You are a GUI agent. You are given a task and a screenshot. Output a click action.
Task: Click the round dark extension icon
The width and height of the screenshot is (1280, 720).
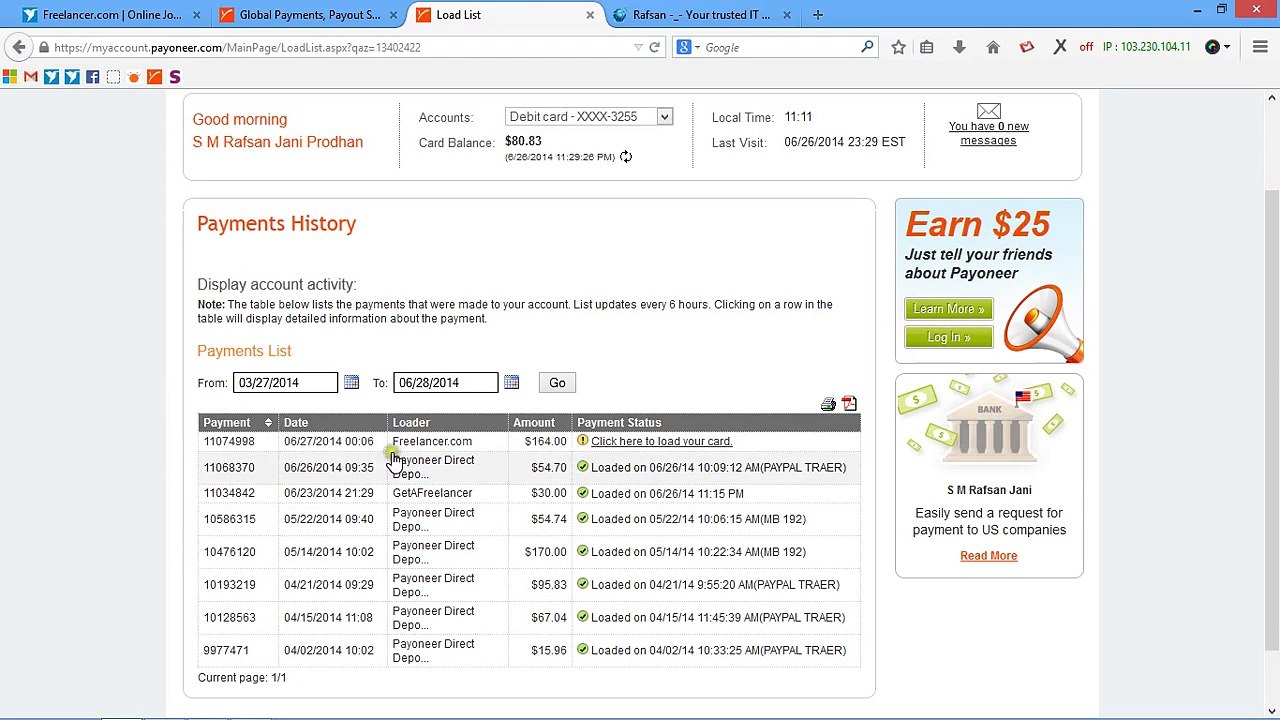[1213, 47]
